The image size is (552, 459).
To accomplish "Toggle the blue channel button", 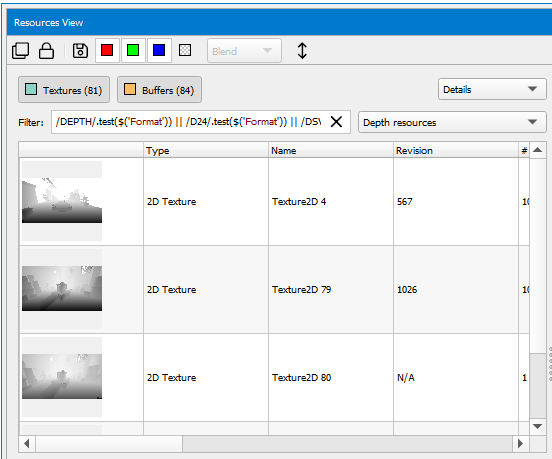I will coord(159,50).
